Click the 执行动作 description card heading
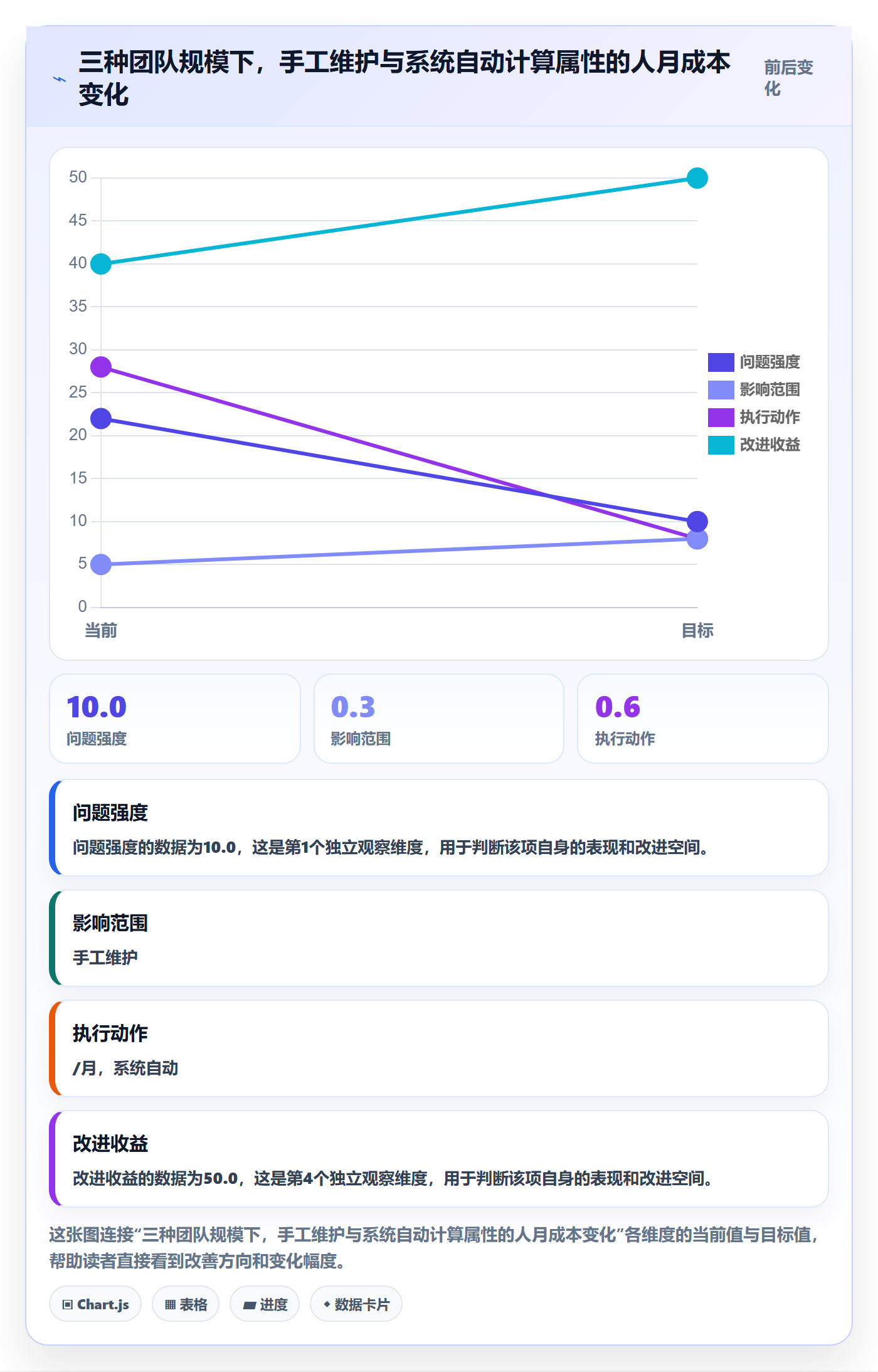 (x=110, y=1033)
